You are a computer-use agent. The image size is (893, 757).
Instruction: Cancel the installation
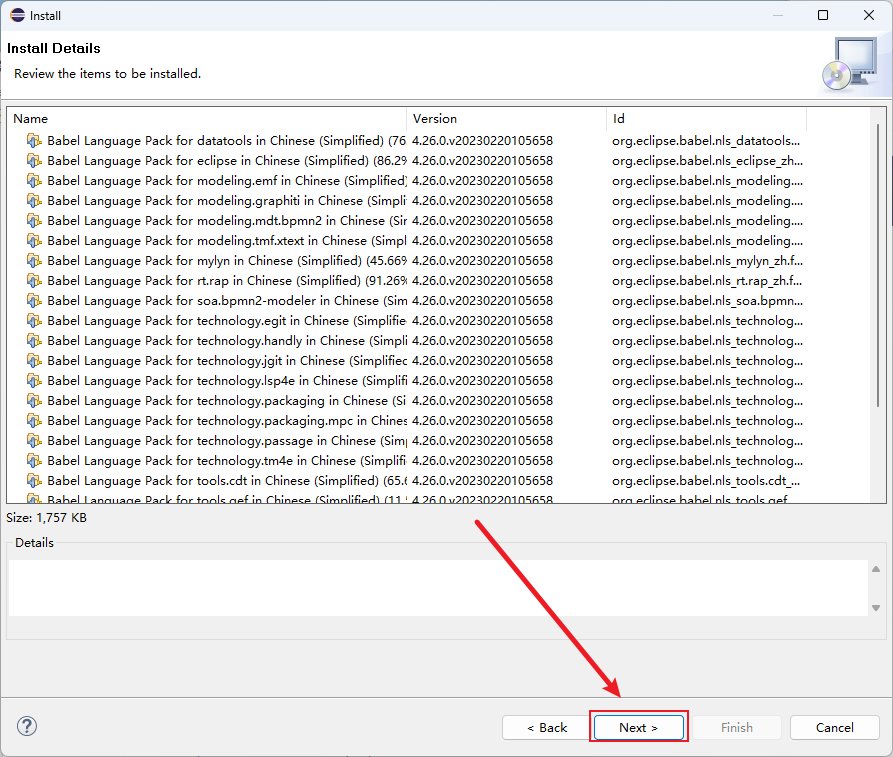834,727
